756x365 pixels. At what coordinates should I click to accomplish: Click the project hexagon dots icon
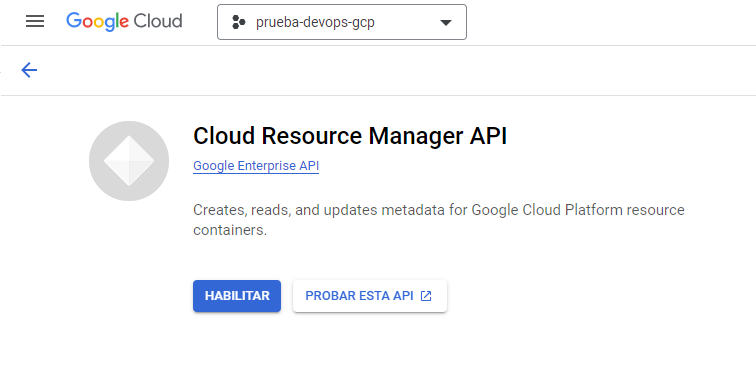point(239,22)
